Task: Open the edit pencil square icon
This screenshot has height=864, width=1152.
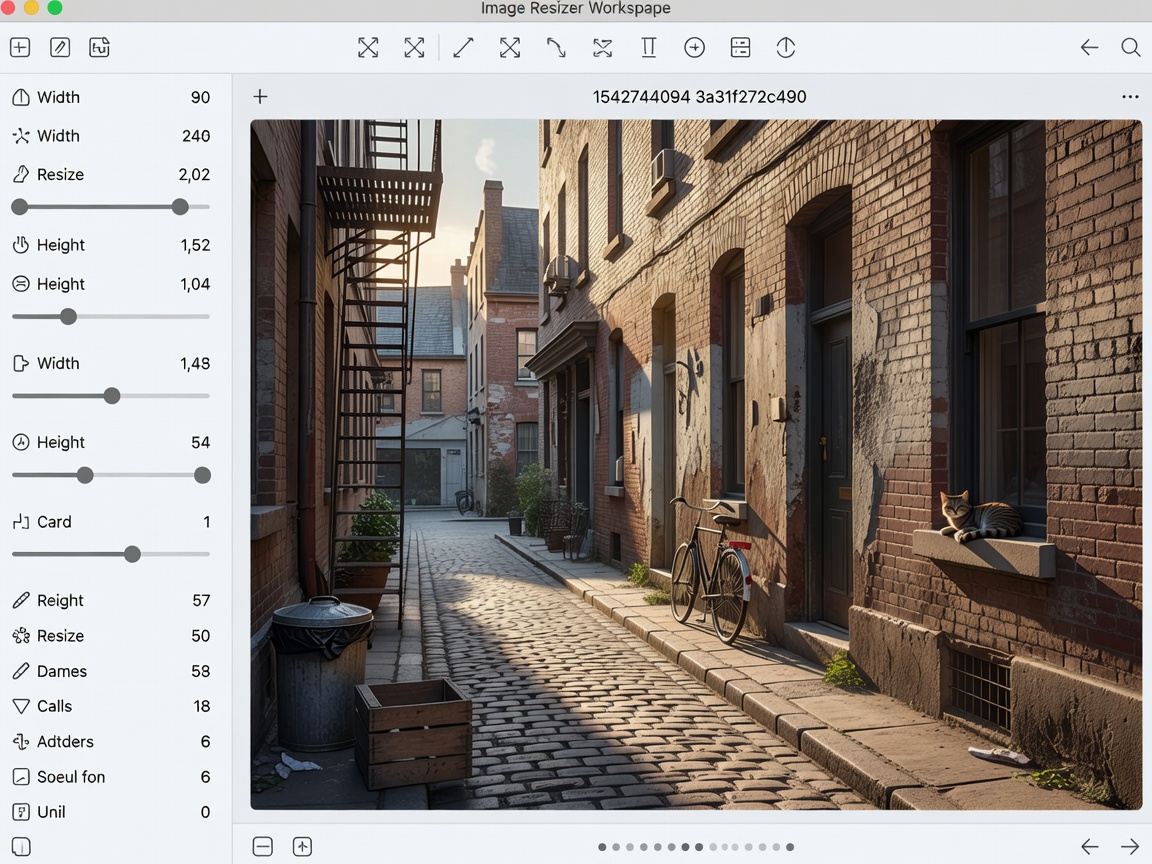Action: (60, 48)
